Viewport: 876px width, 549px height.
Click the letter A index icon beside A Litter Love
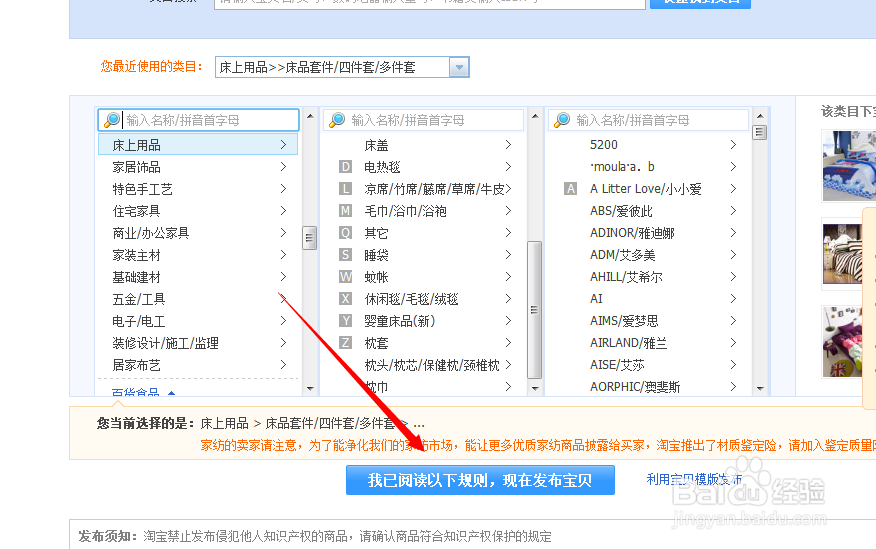click(x=570, y=189)
